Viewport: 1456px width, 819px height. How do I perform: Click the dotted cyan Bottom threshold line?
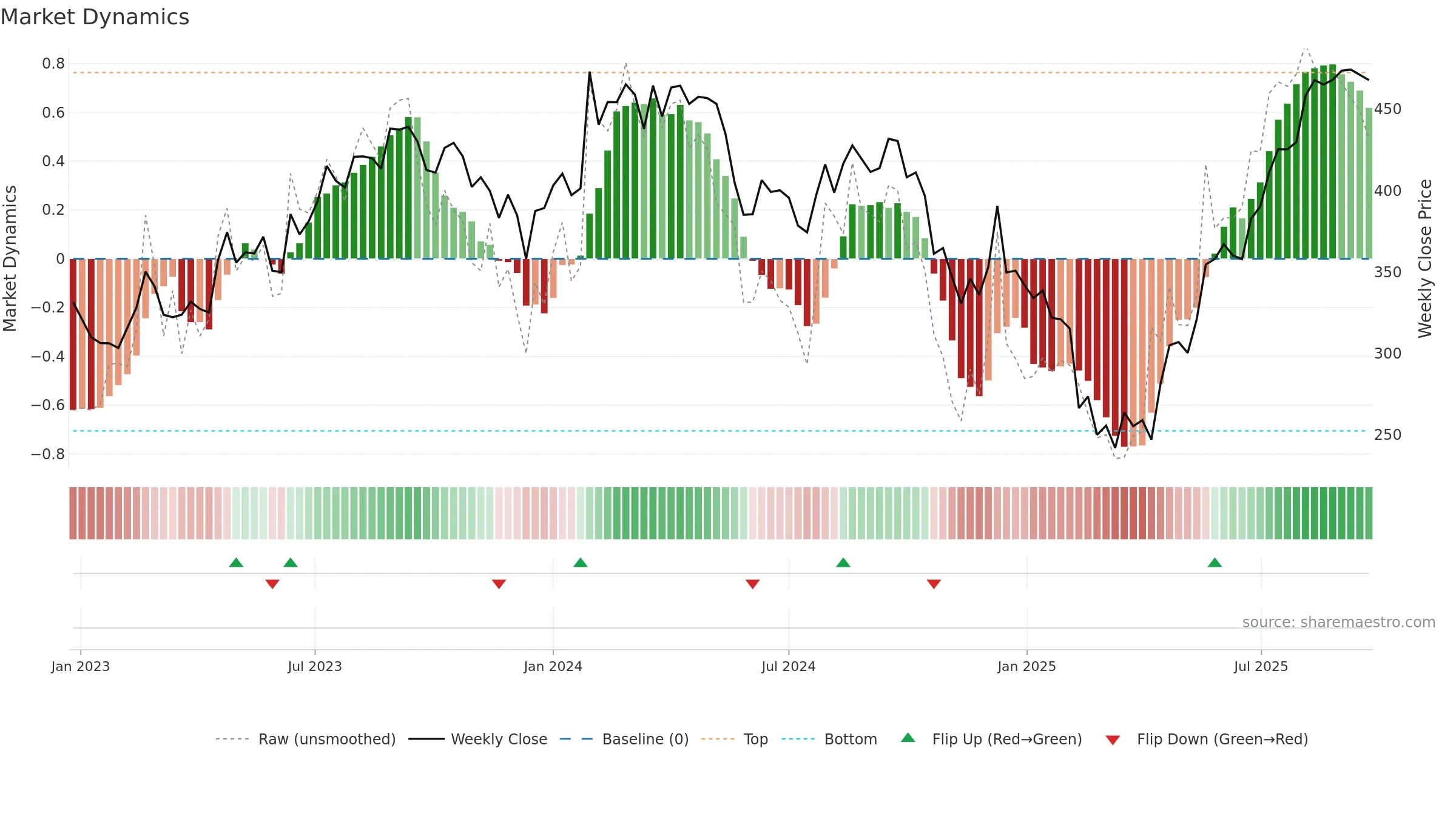pos(720,431)
